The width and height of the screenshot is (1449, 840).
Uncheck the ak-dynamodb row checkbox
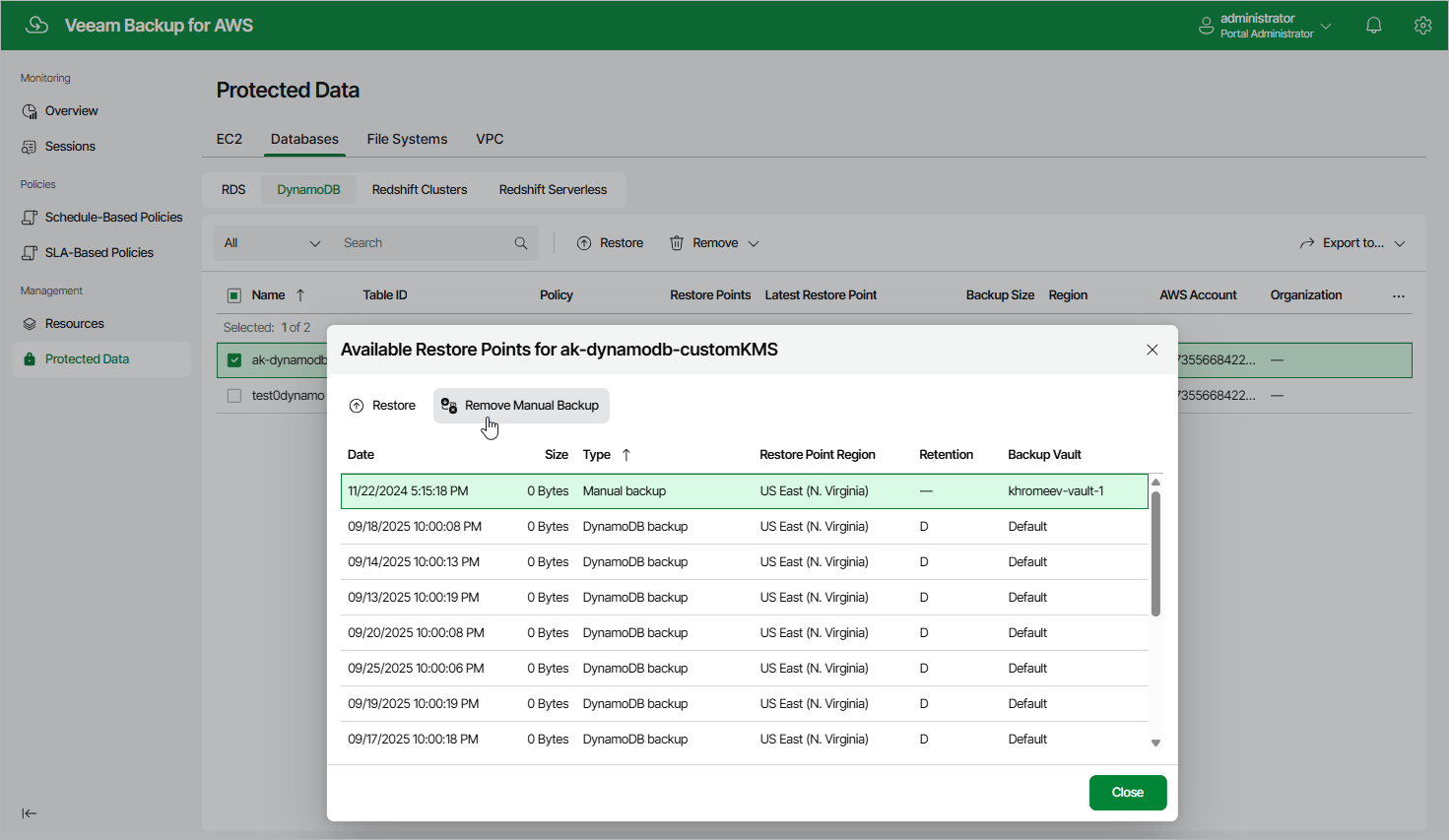(234, 359)
